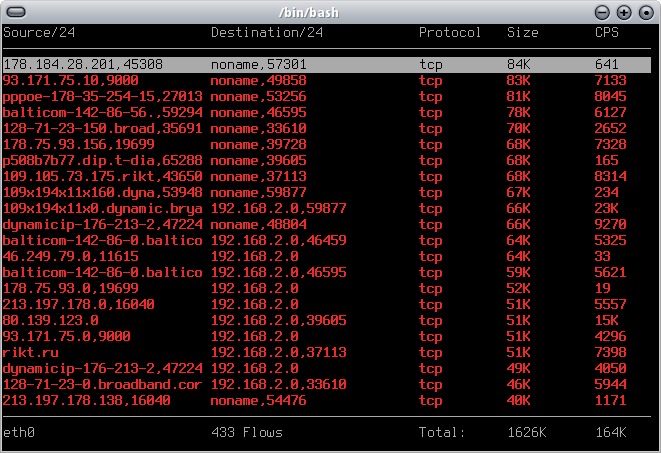Click CPS value 15K

606,321
